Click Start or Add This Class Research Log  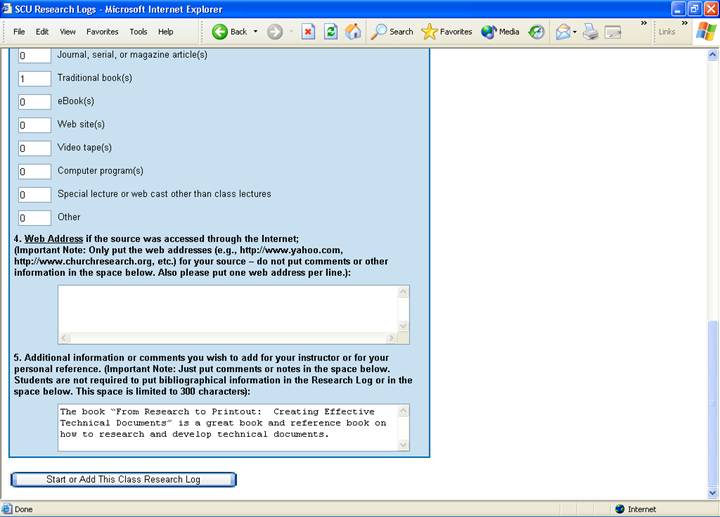click(x=123, y=480)
